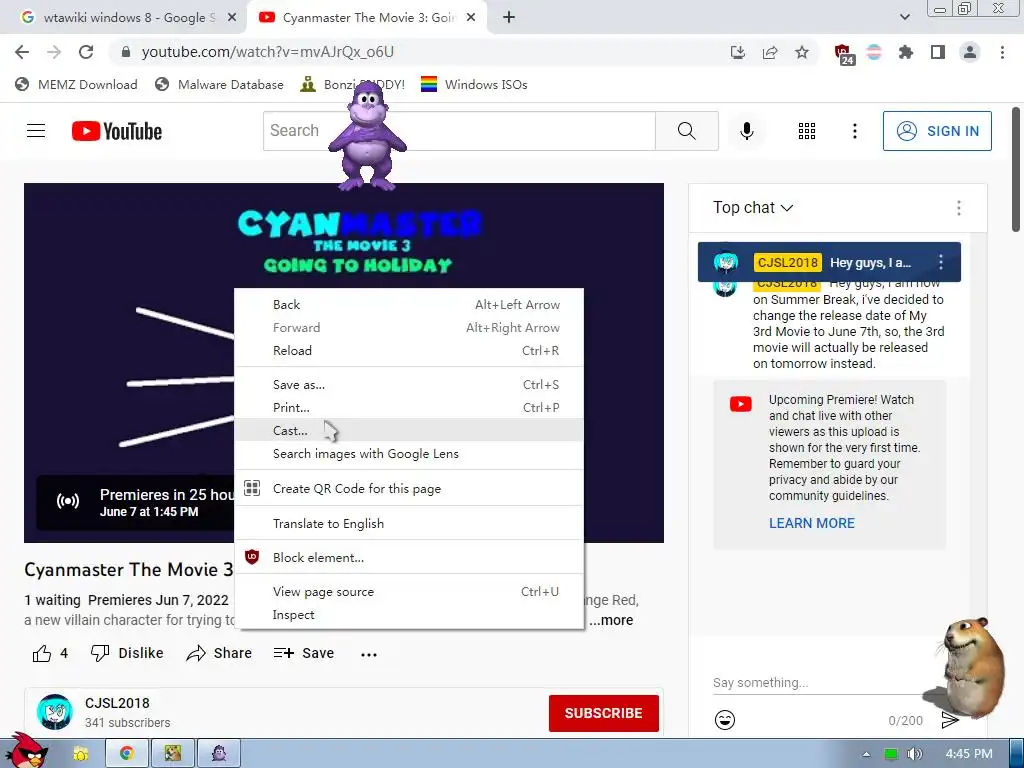The image size is (1024, 768).
Task: Choose Back in the context menu
Action: pyautogui.click(x=409, y=304)
